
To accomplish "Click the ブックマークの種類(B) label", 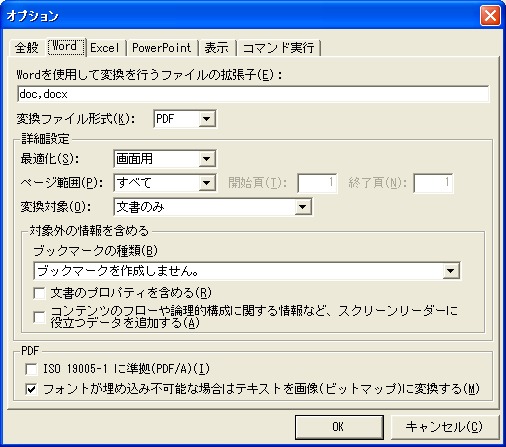I will point(95,251).
